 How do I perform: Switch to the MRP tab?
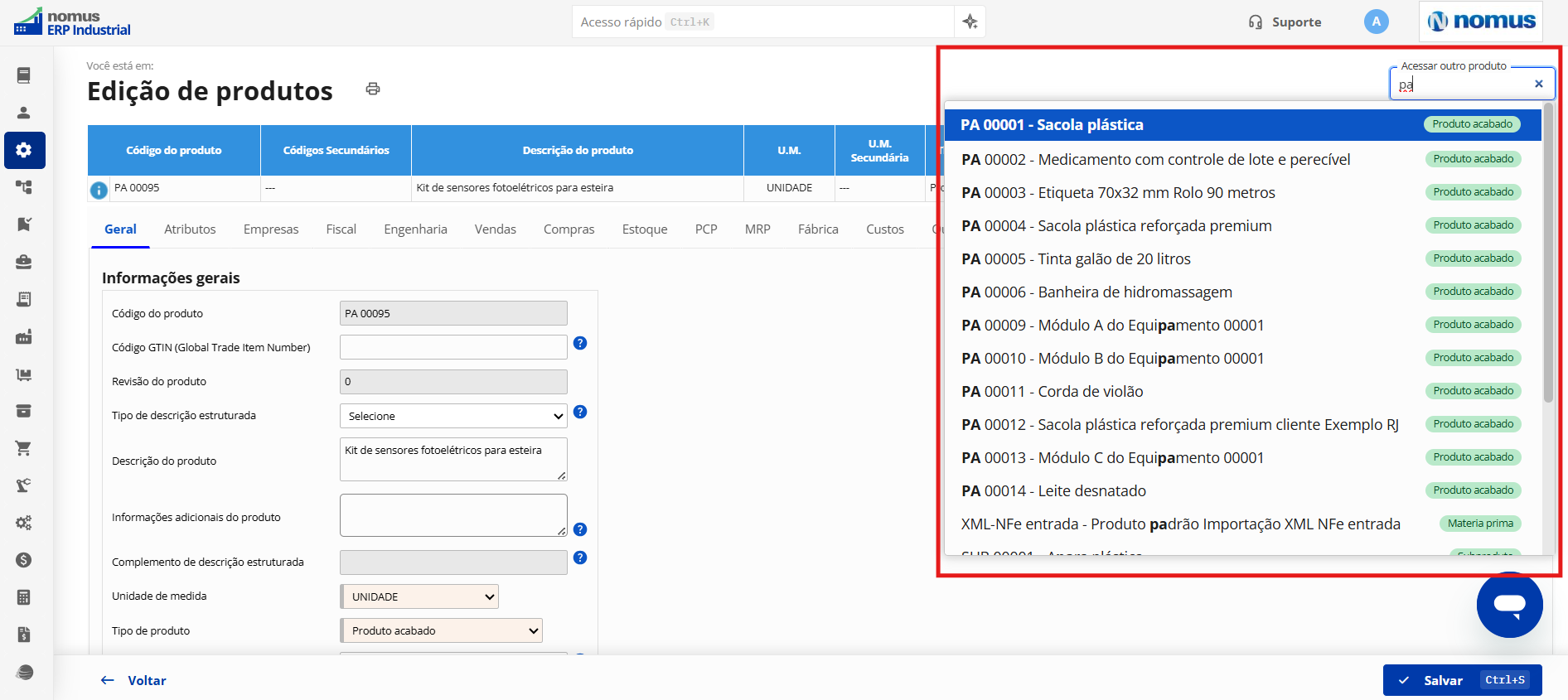point(757,229)
